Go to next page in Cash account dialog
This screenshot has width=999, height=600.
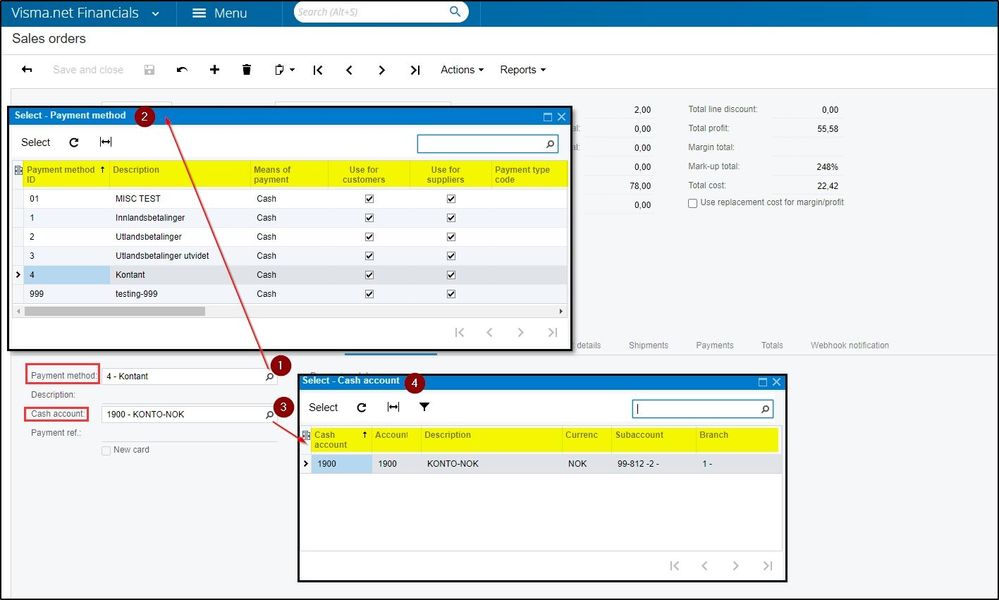tap(736, 566)
